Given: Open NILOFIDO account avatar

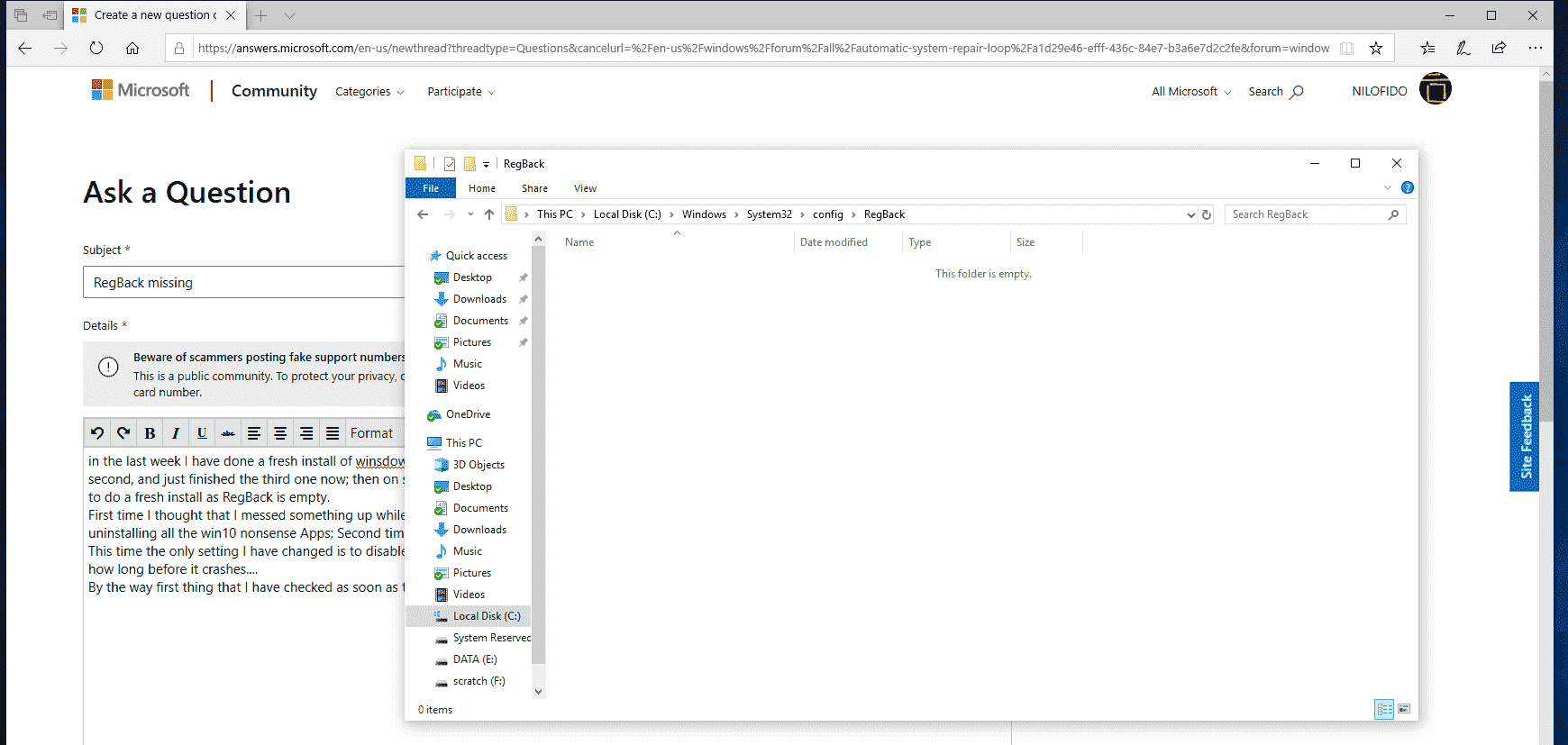Looking at the screenshot, I should [x=1435, y=89].
